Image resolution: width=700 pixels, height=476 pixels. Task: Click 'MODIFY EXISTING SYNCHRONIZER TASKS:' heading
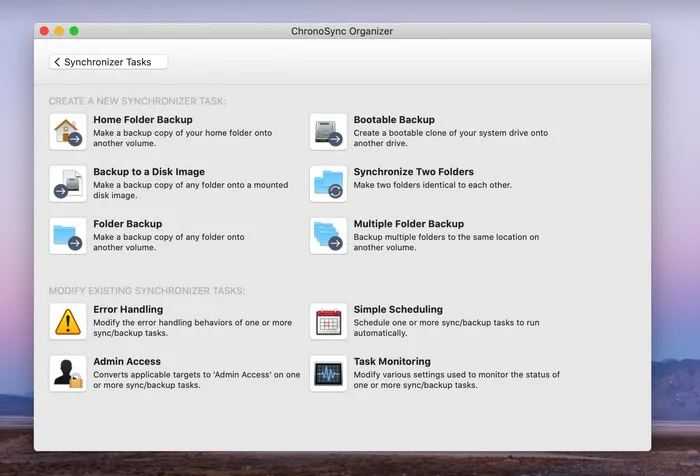click(x=147, y=291)
